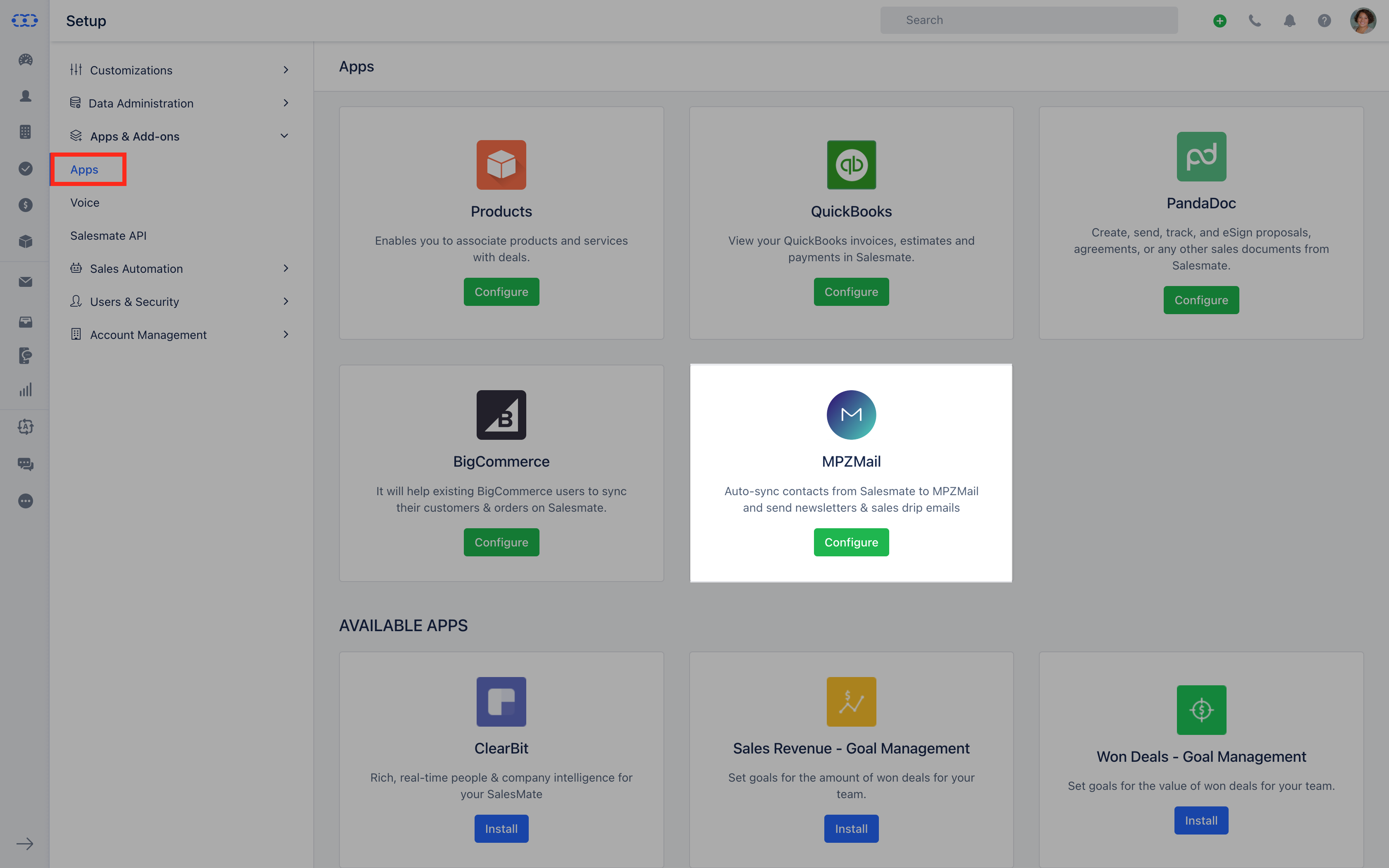This screenshot has width=1389, height=868.
Task: Open the call chat icon in sidebar
Action: click(25, 355)
